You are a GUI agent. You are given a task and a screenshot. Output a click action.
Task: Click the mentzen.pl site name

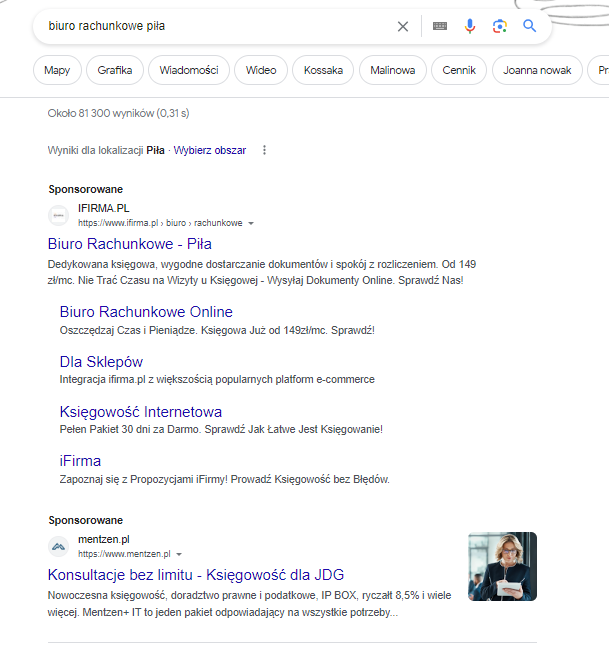(x=104, y=539)
